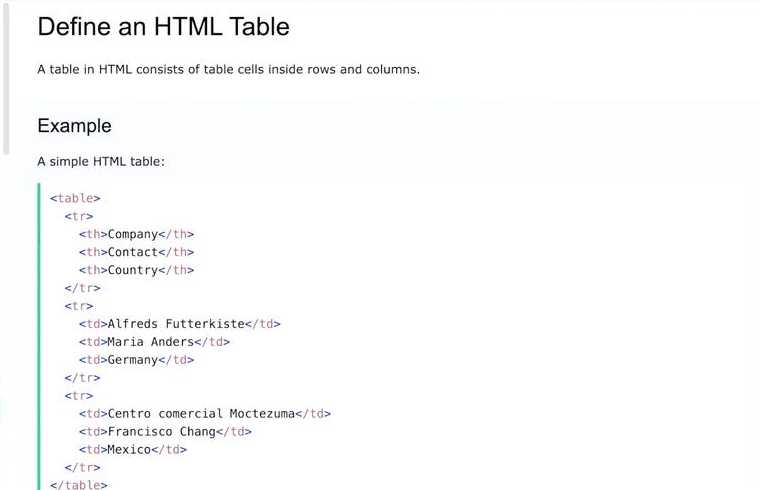Click the 'A simple HTML table:' text
The image size is (761, 490).
pyautogui.click(x=101, y=161)
